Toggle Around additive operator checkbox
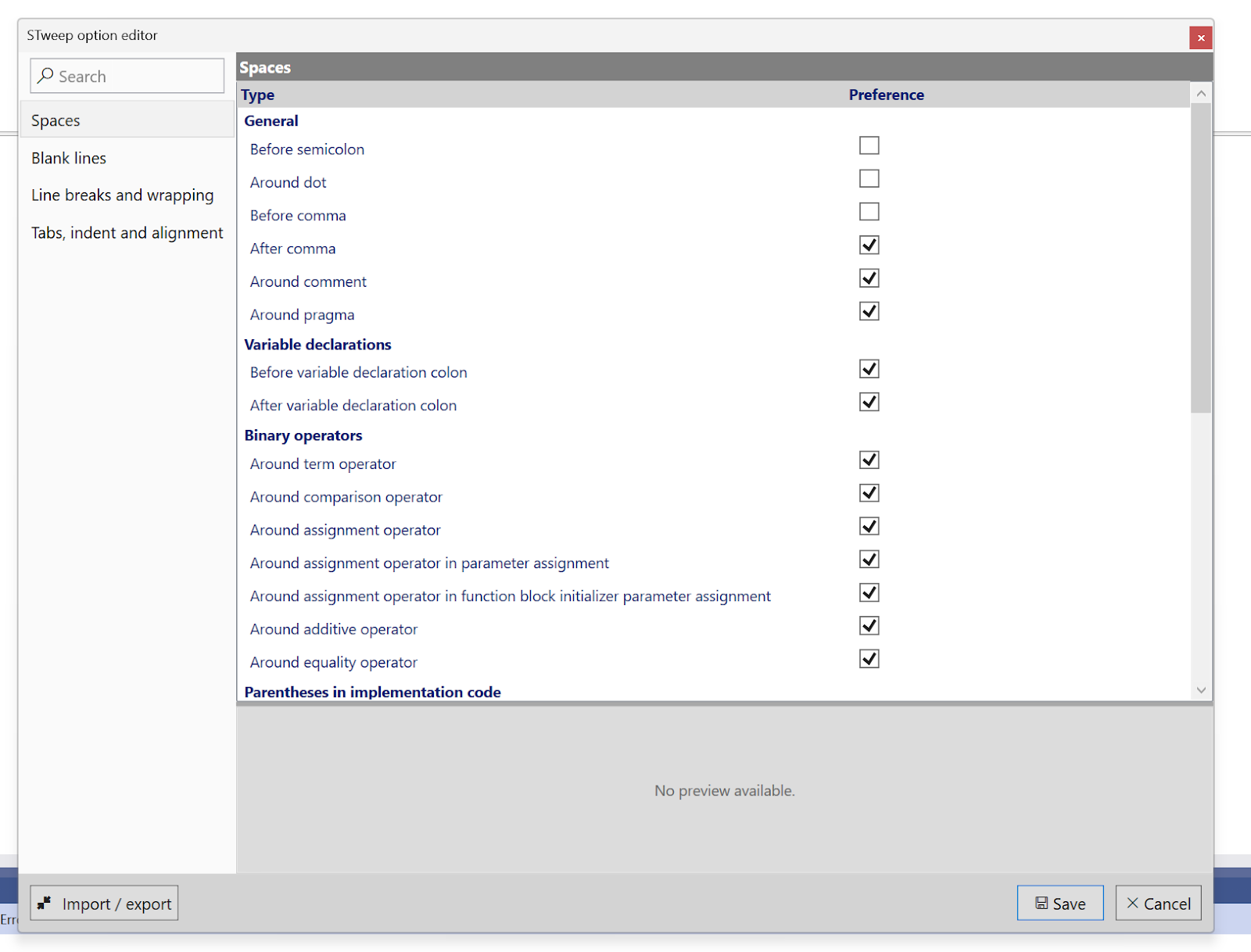 (x=869, y=626)
